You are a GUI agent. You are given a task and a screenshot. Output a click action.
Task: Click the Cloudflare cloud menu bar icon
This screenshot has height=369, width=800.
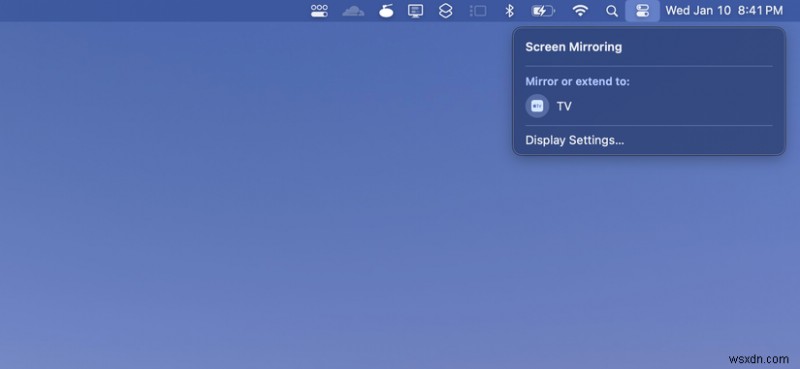coord(353,11)
